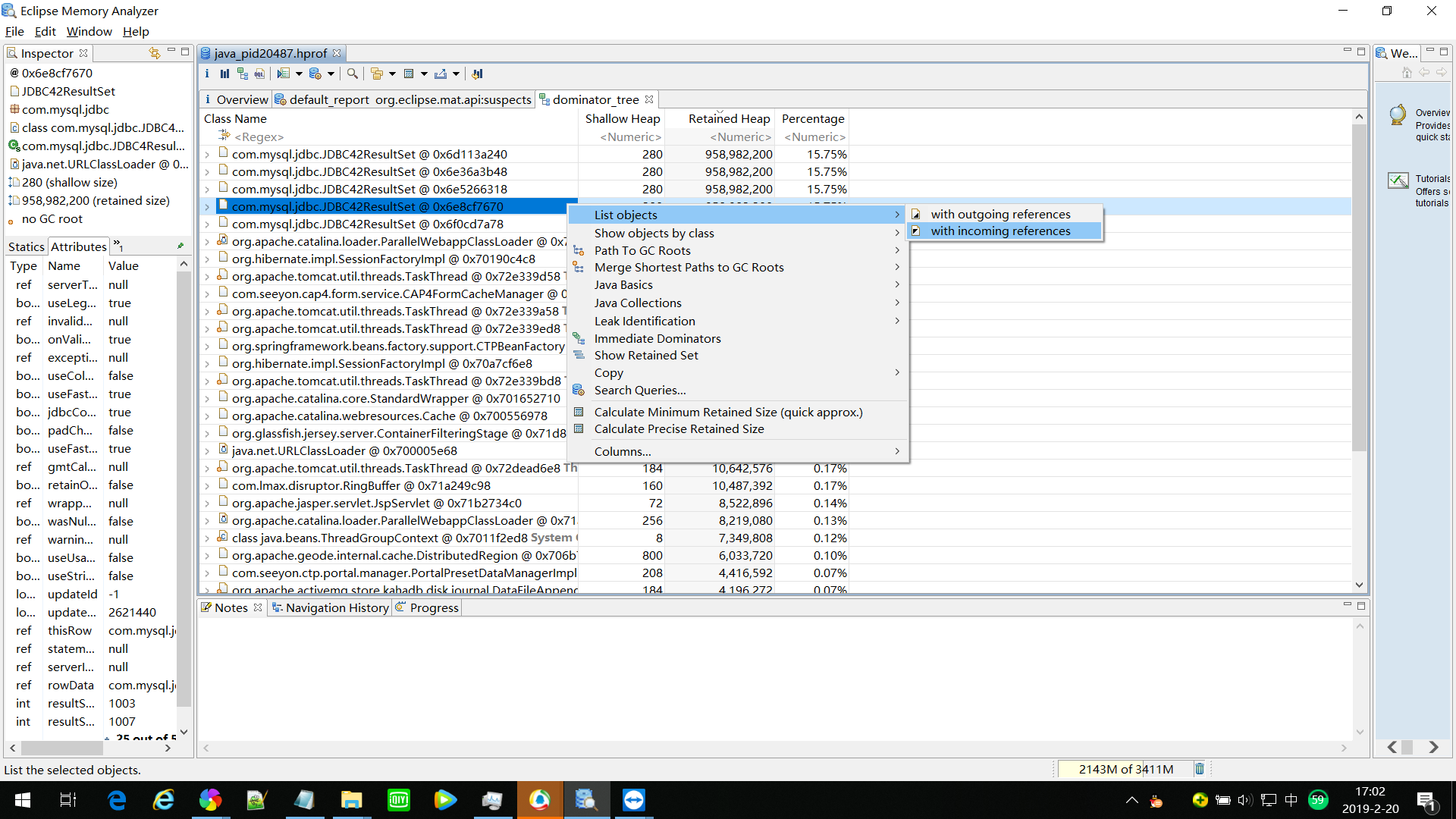Screen dimensions: 1456x819
Task: Expand JDBC42ResultSet @ 0x6d113a240 tree row
Action: [x=207, y=155]
